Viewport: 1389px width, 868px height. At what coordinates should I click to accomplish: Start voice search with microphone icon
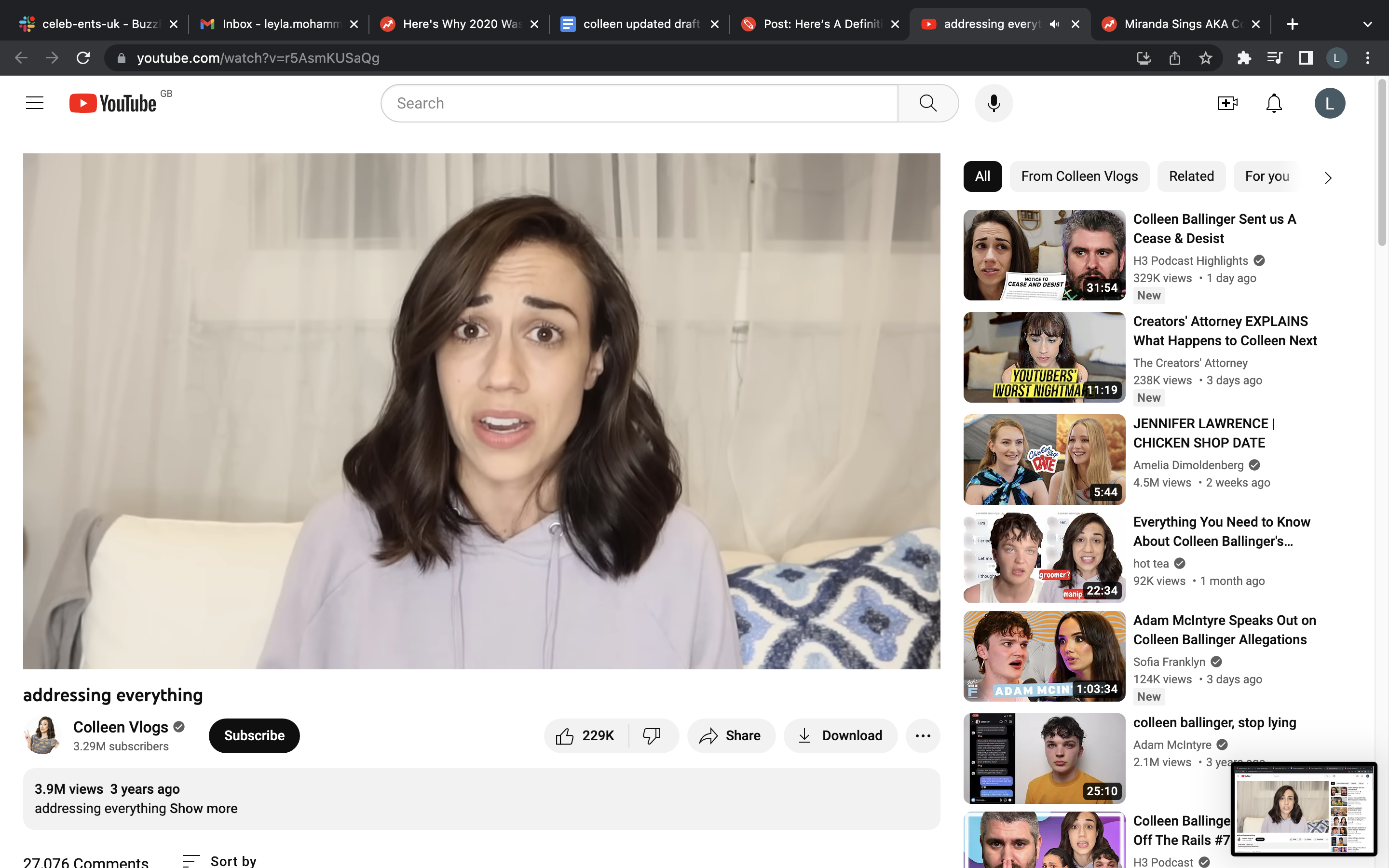tap(994, 103)
